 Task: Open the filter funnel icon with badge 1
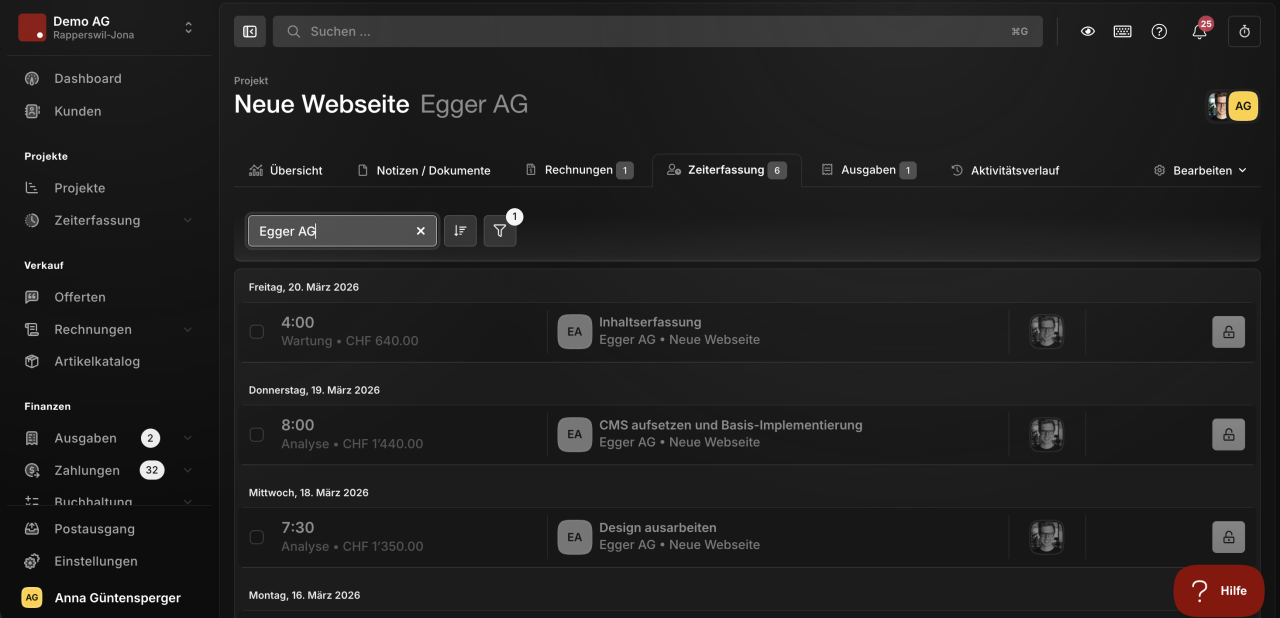[500, 231]
